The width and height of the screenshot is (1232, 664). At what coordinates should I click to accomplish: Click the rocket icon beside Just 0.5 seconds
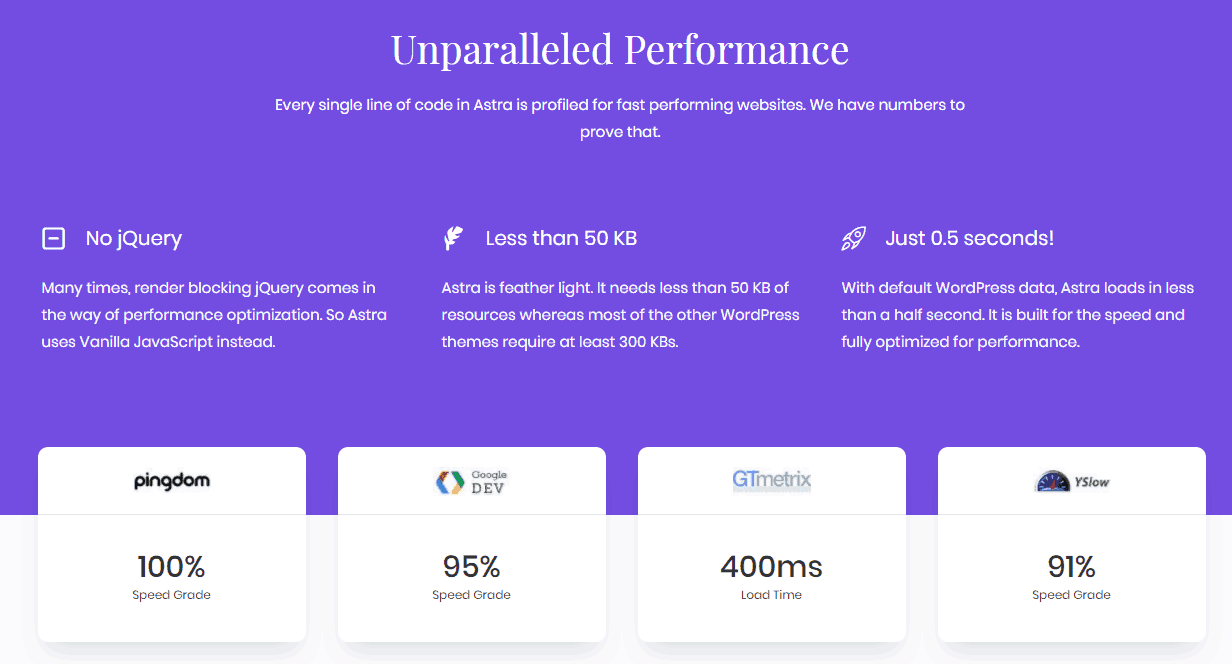click(x=853, y=238)
